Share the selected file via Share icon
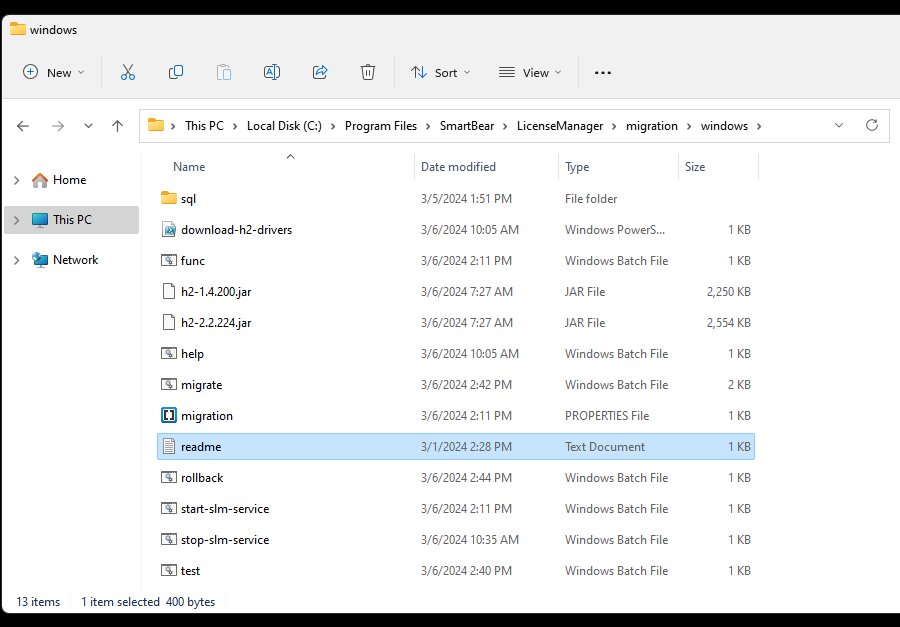 pyautogui.click(x=319, y=72)
